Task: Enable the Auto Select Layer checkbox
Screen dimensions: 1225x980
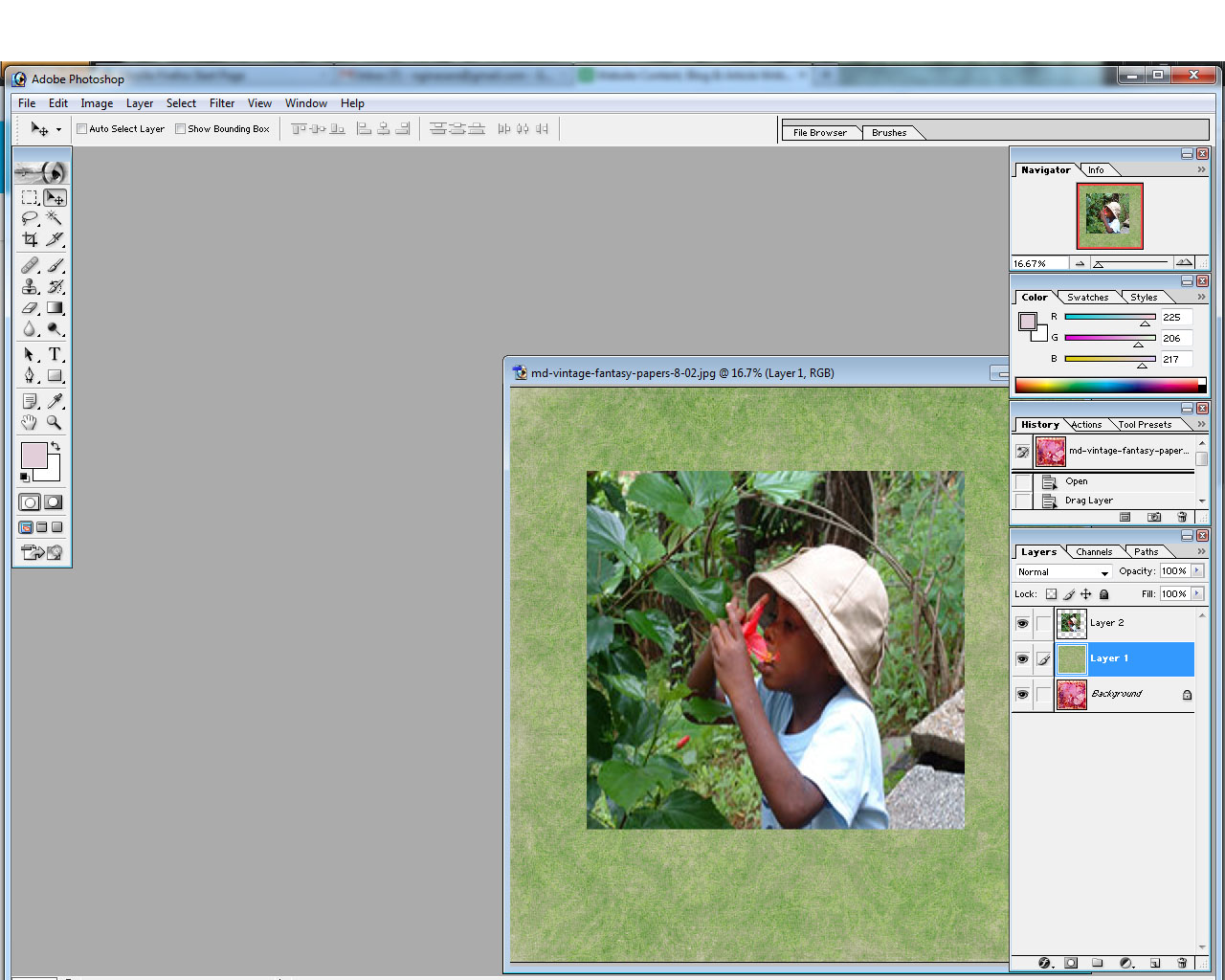Action: click(x=82, y=129)
